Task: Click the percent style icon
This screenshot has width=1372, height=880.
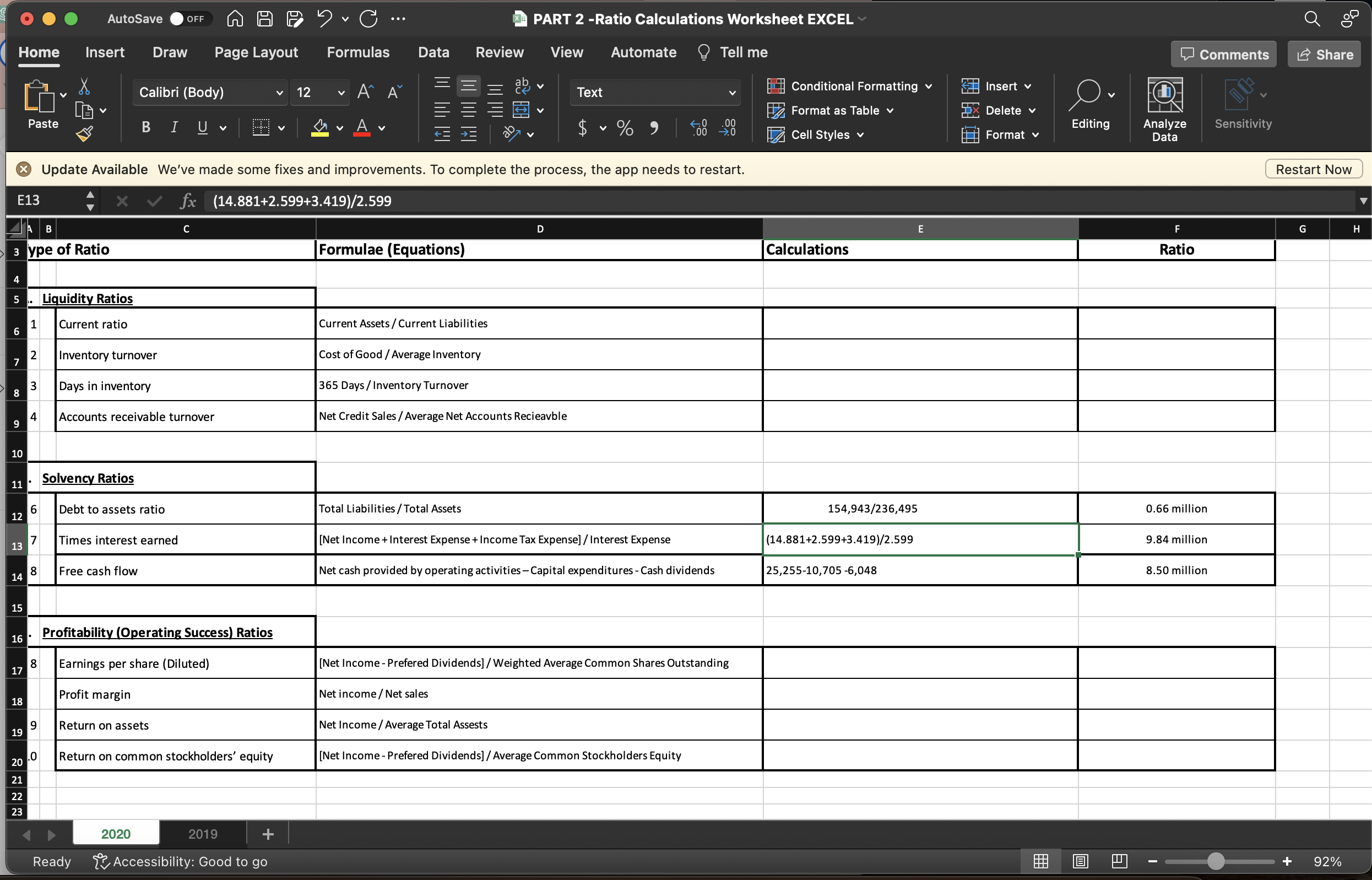Action: (625, 128)
